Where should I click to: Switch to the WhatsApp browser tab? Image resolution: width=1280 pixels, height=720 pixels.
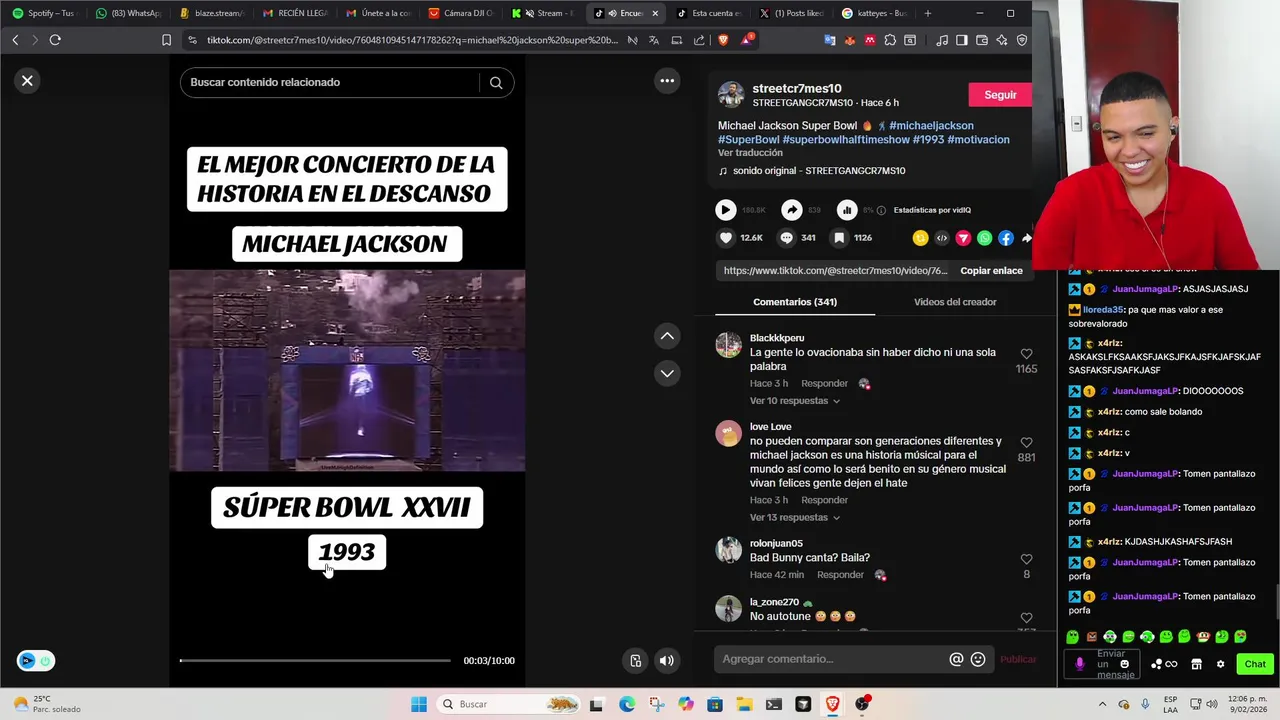(128, 13)
